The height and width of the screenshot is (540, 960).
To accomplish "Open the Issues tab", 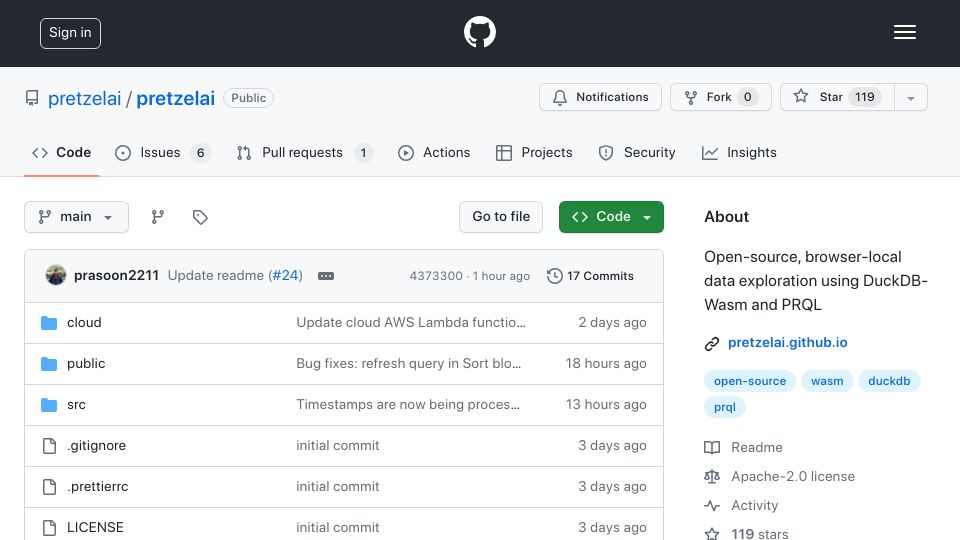I will 163,152.
